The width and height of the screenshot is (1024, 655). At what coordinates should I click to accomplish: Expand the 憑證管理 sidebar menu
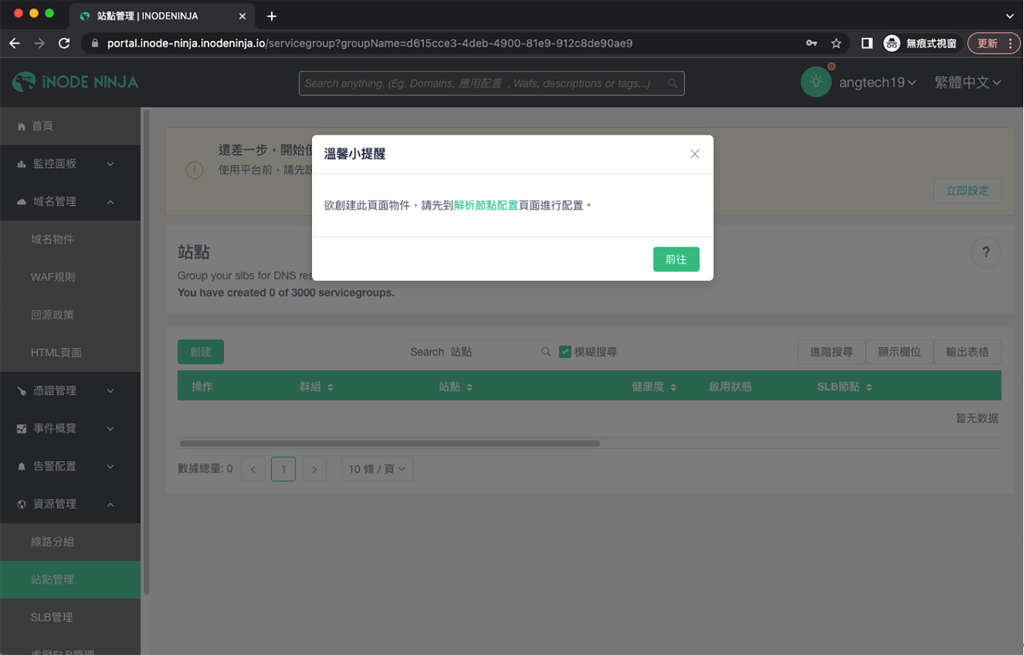pos(70,391)
